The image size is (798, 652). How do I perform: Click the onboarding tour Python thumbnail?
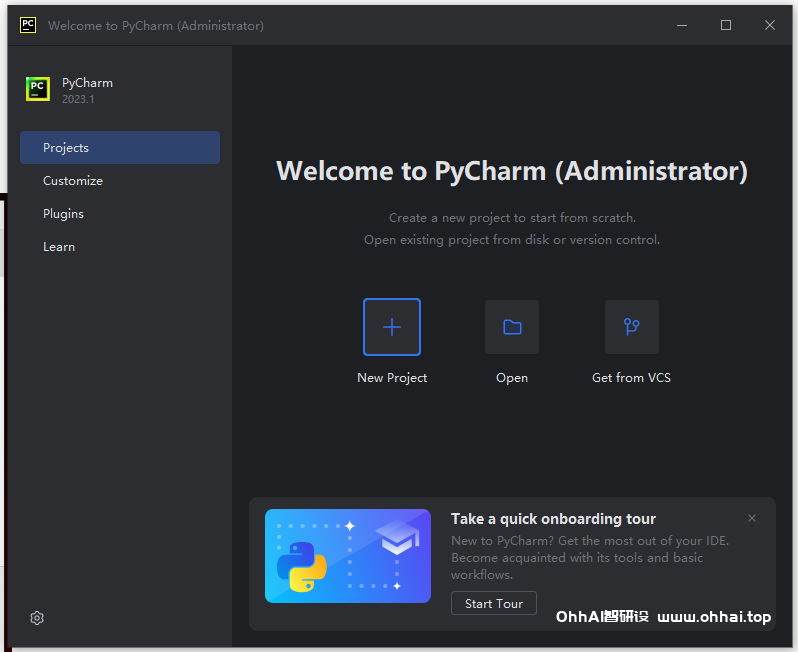click(x=348, y=556)
